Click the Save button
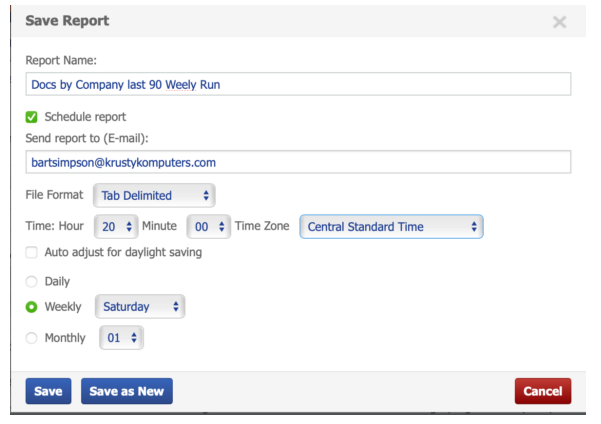The image size is (601, 424). [48, 391]
